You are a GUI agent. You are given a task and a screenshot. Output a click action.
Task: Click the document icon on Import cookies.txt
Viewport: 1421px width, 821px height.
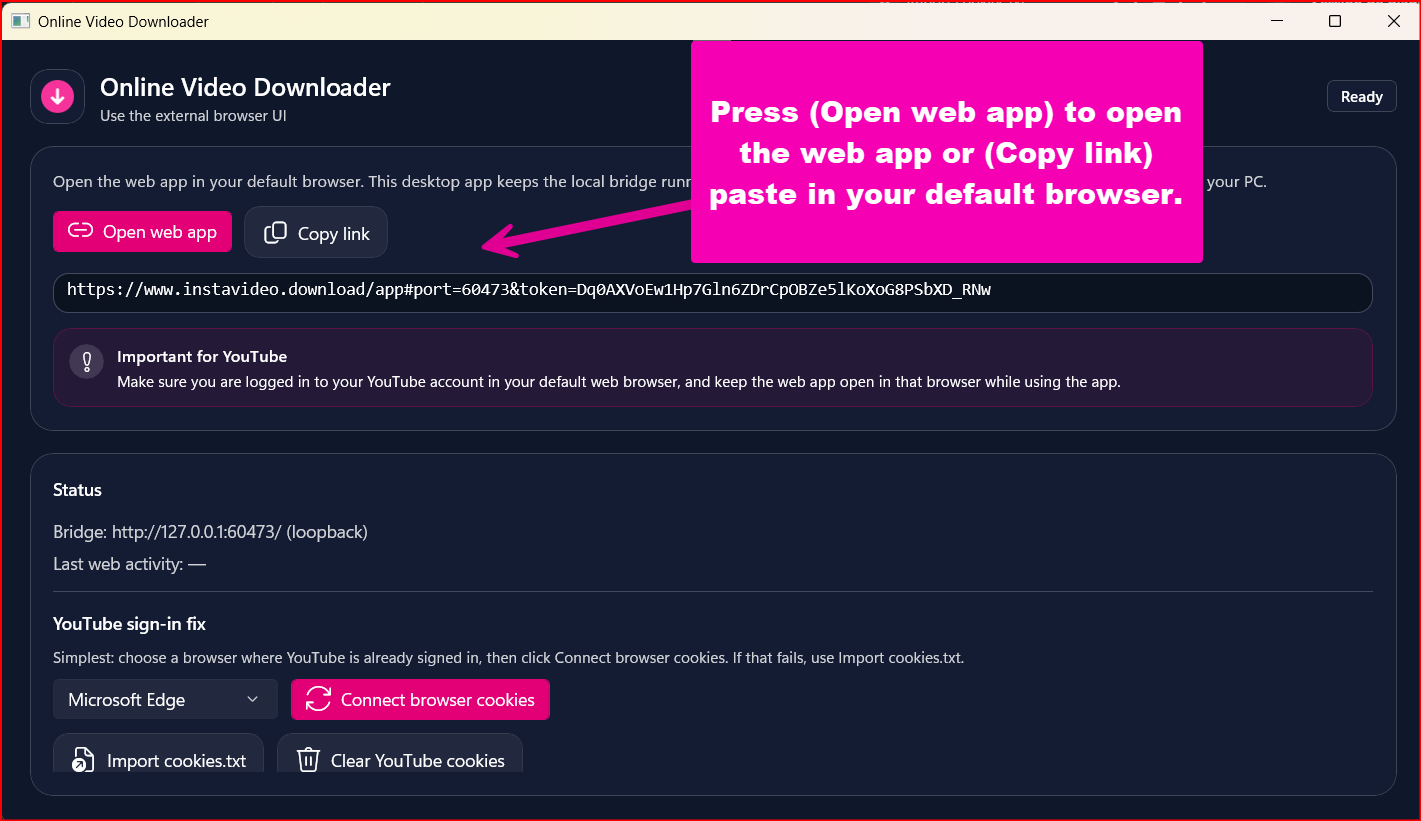coord(84,760)
